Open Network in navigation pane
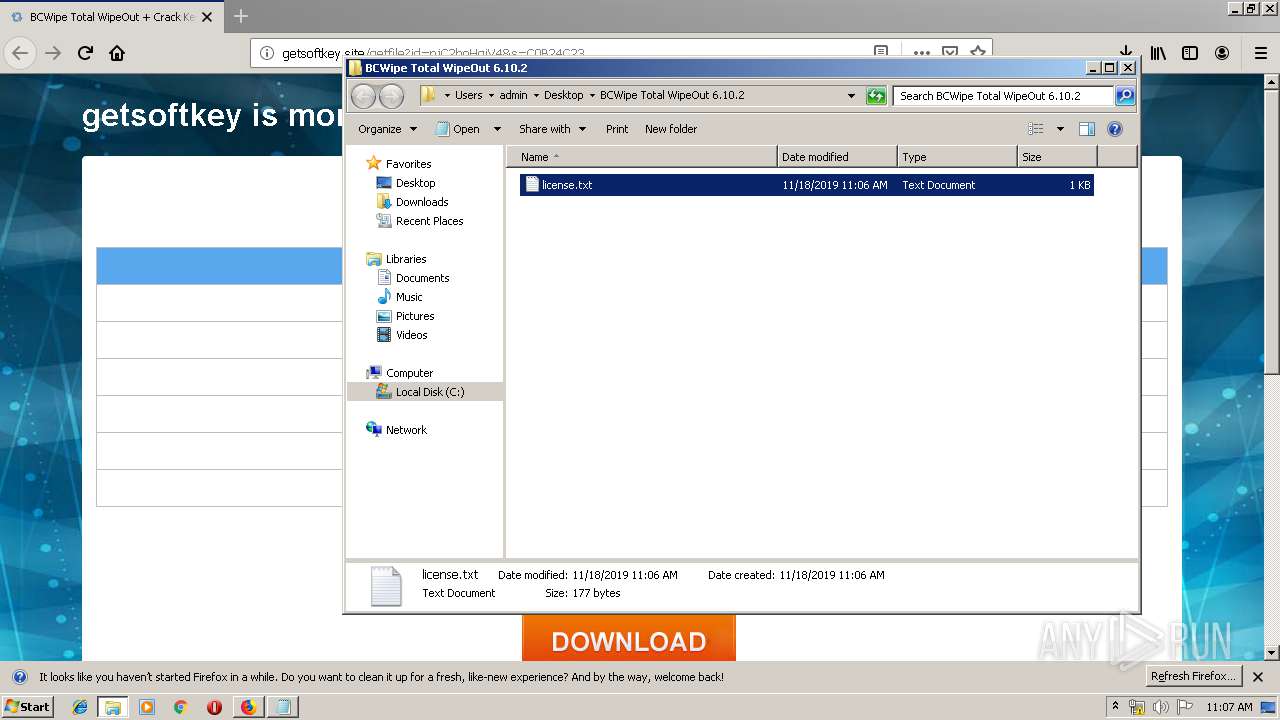 [x=406, y=430]
